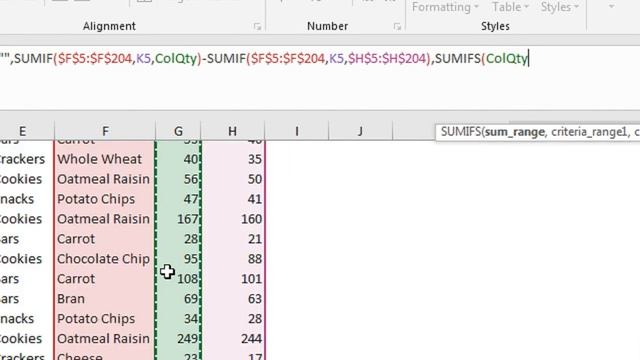Select the Cheese cell in column F
This screenshot has height=360, width=640.
[x=104, y=355]
